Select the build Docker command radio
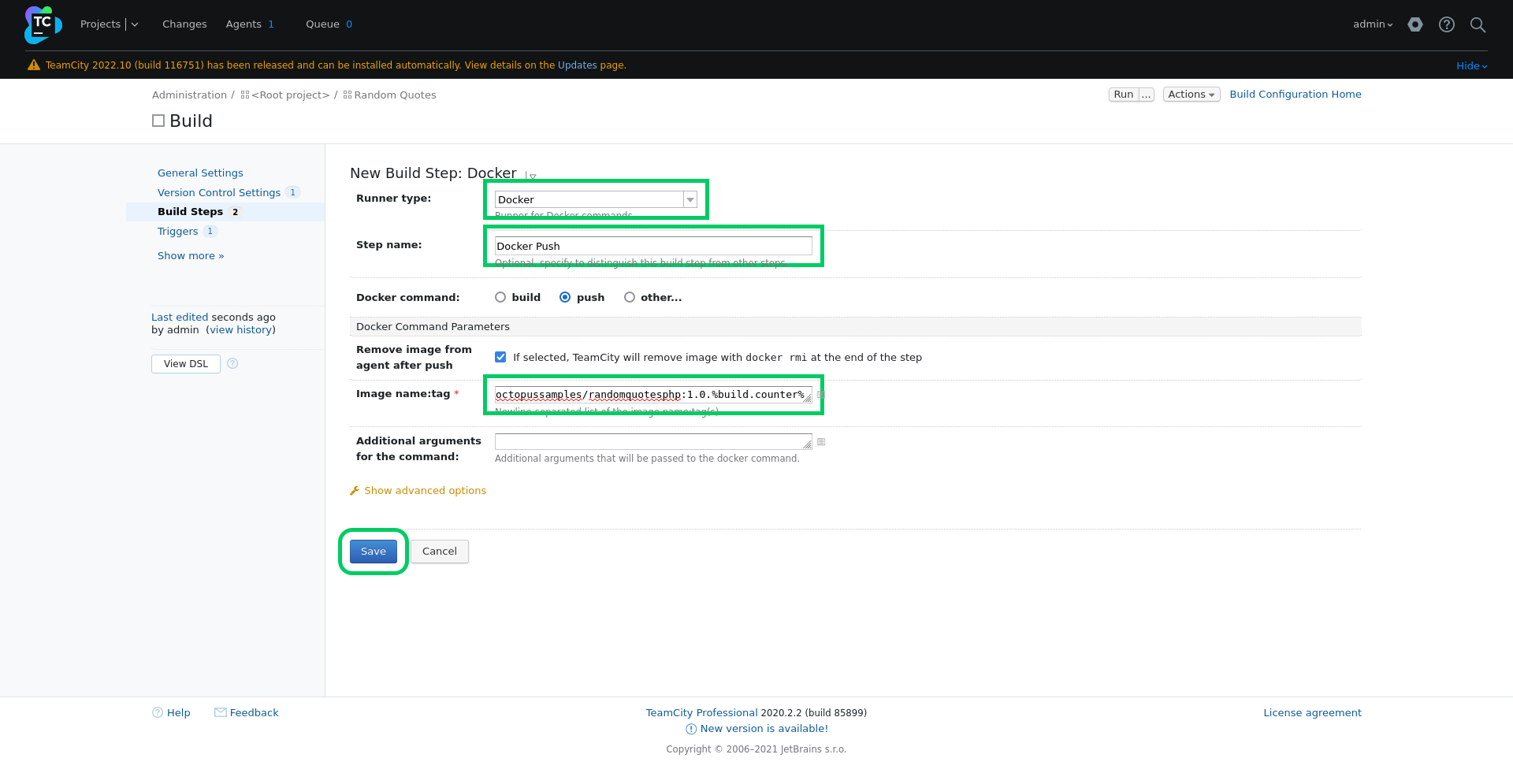Screen dimensions: 1513x784 tap(500, 297)
